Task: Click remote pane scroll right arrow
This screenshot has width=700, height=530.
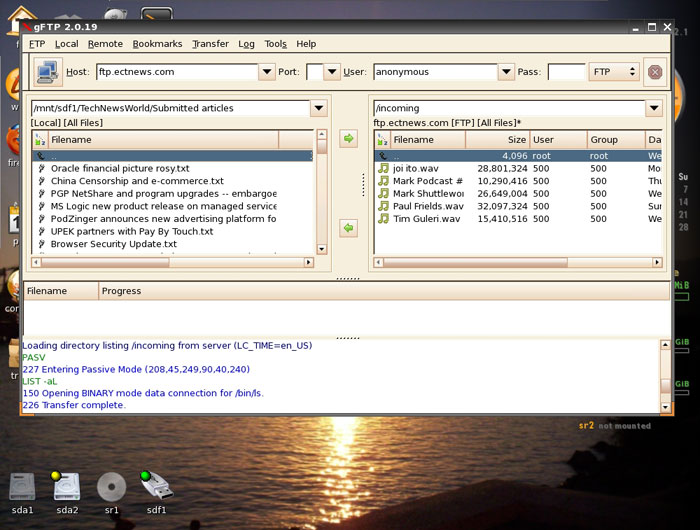Action: pyautogui.click(x=657, y=263)
